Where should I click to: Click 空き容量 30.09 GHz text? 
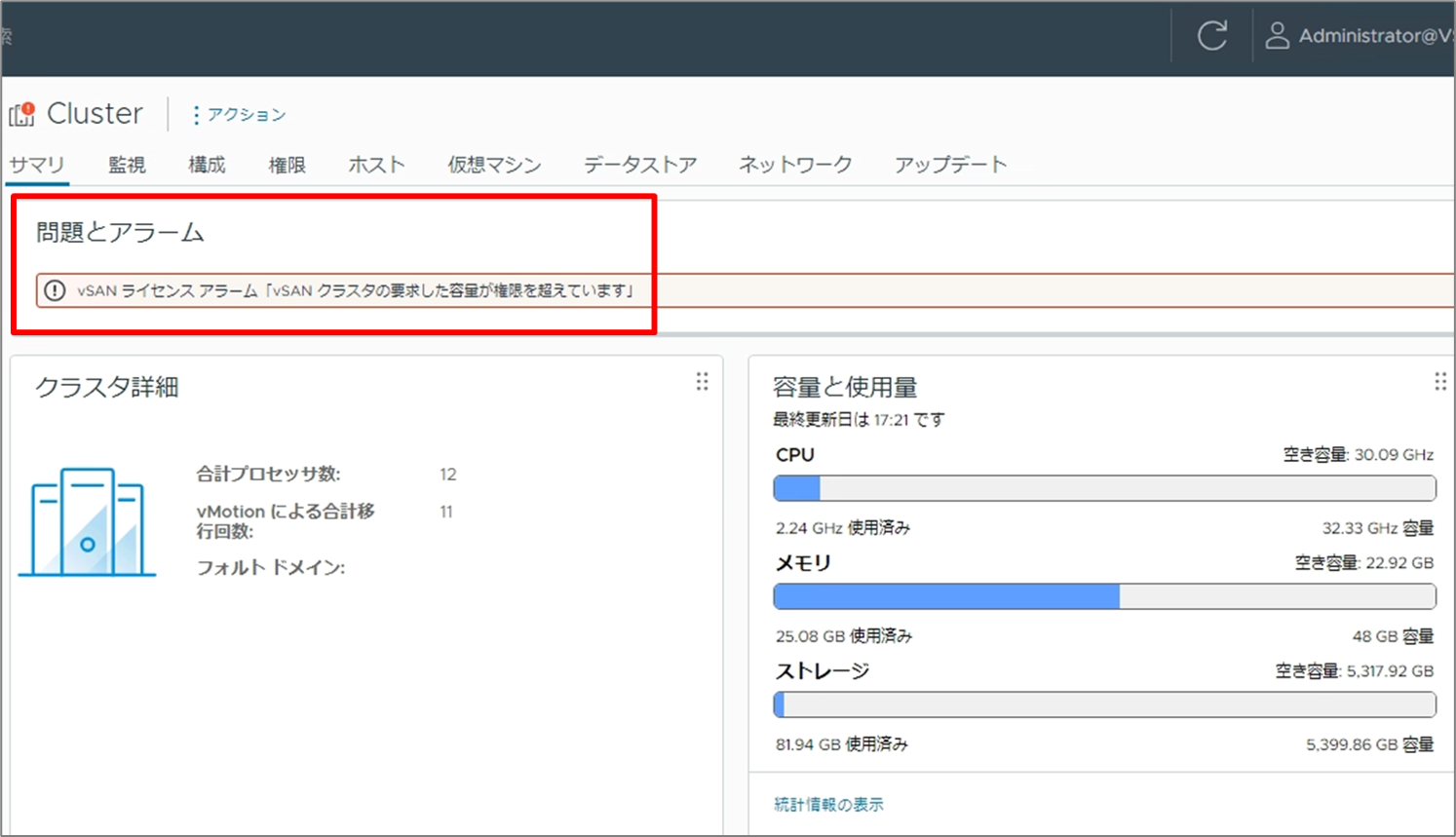(1358, 455)
